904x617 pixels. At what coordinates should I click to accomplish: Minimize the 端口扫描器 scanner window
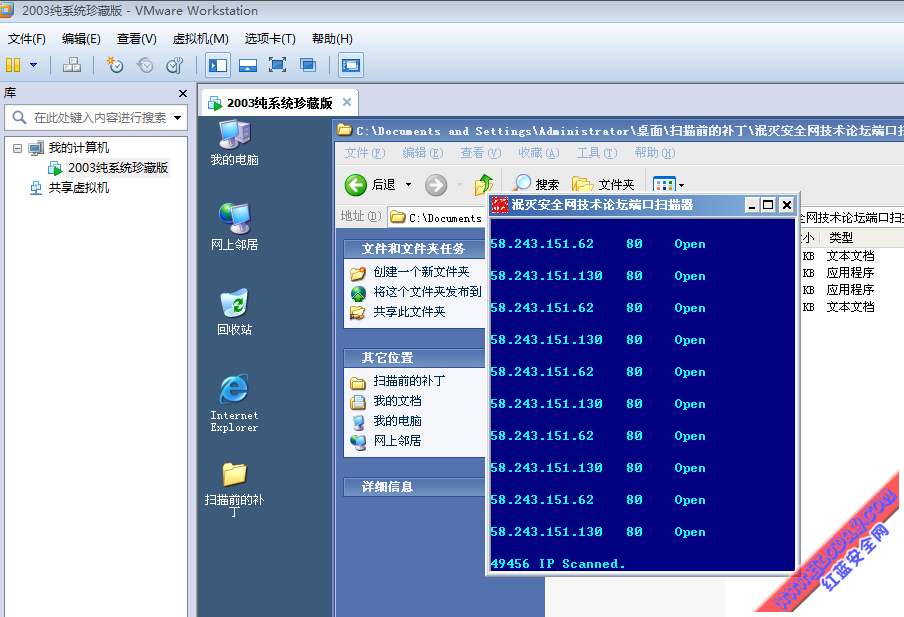[x=751, y=205]
